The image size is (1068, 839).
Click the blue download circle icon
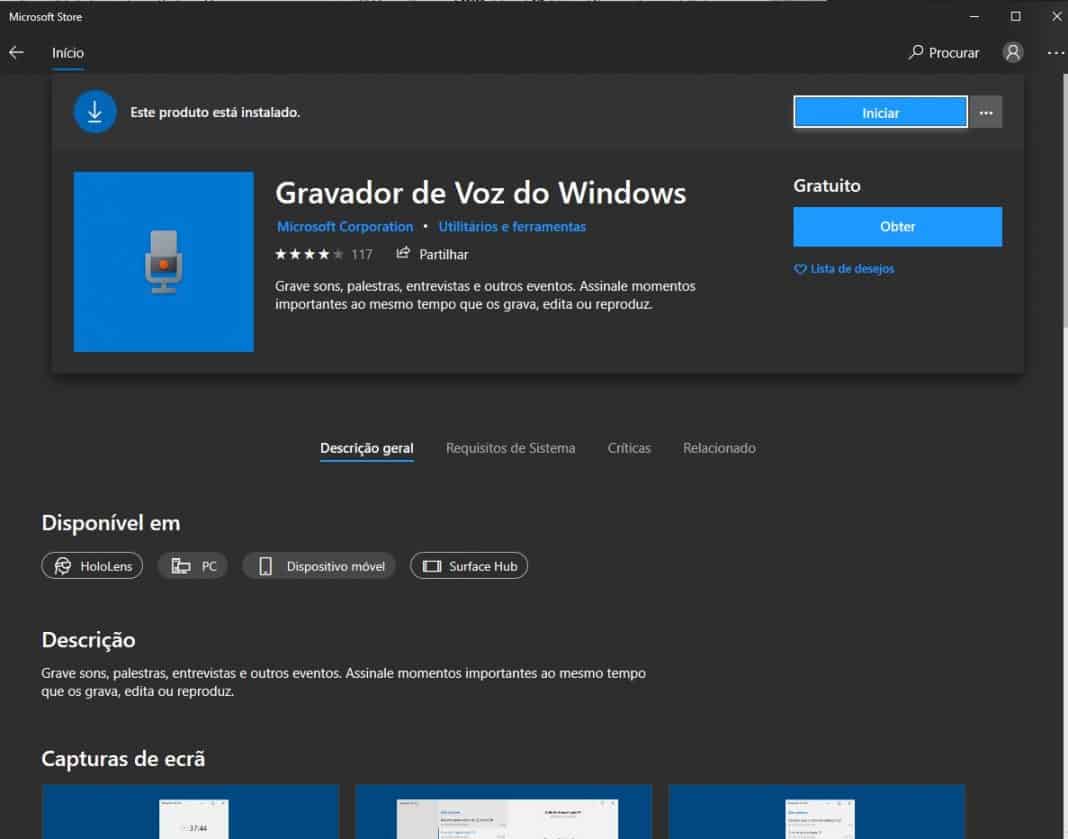click(x=95, y=112)
